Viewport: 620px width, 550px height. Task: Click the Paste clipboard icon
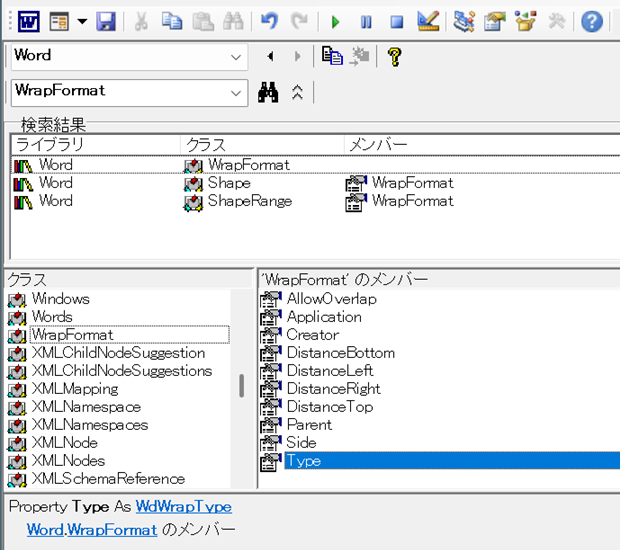(x=203, y=21)
